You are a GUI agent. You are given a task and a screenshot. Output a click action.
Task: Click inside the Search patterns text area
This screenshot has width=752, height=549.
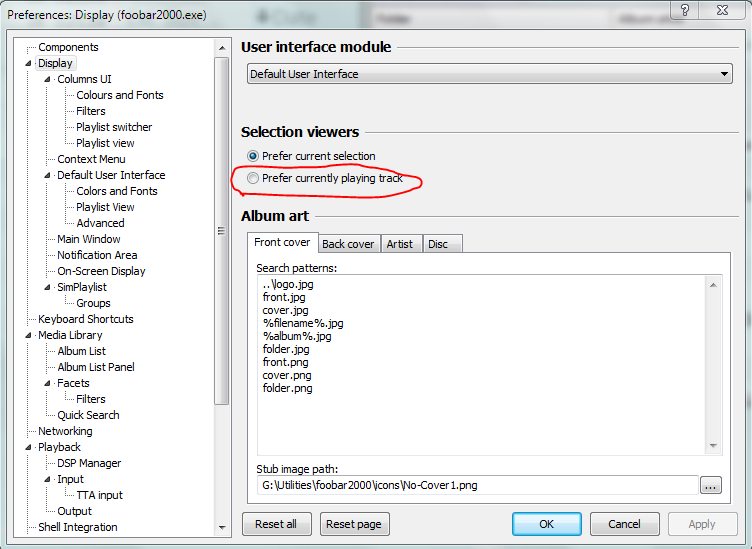pos(482,365)
